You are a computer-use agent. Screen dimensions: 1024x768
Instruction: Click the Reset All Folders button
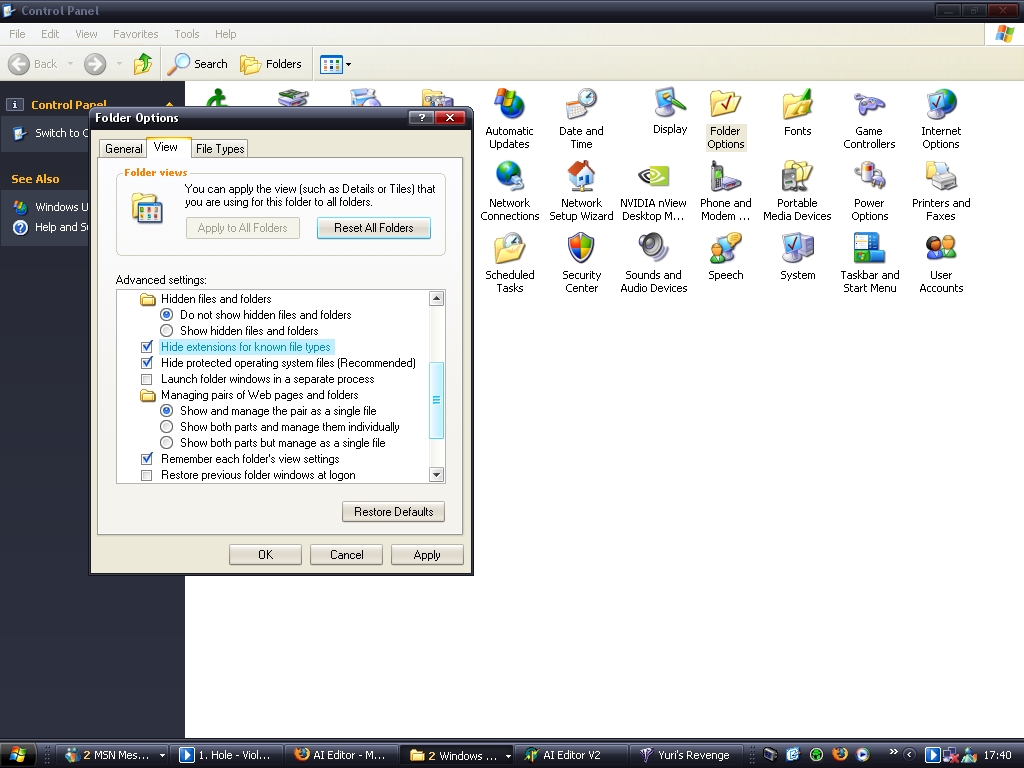(x=374, y=228)
